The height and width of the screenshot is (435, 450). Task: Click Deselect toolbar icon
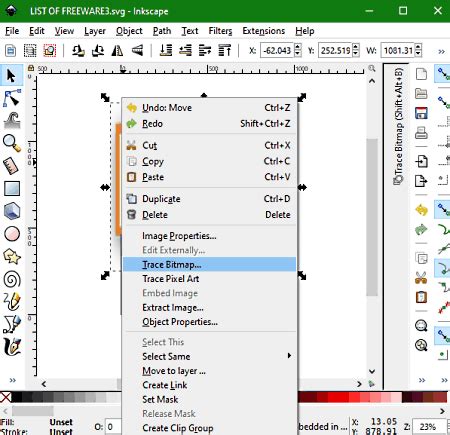click(x=50, y=51)
